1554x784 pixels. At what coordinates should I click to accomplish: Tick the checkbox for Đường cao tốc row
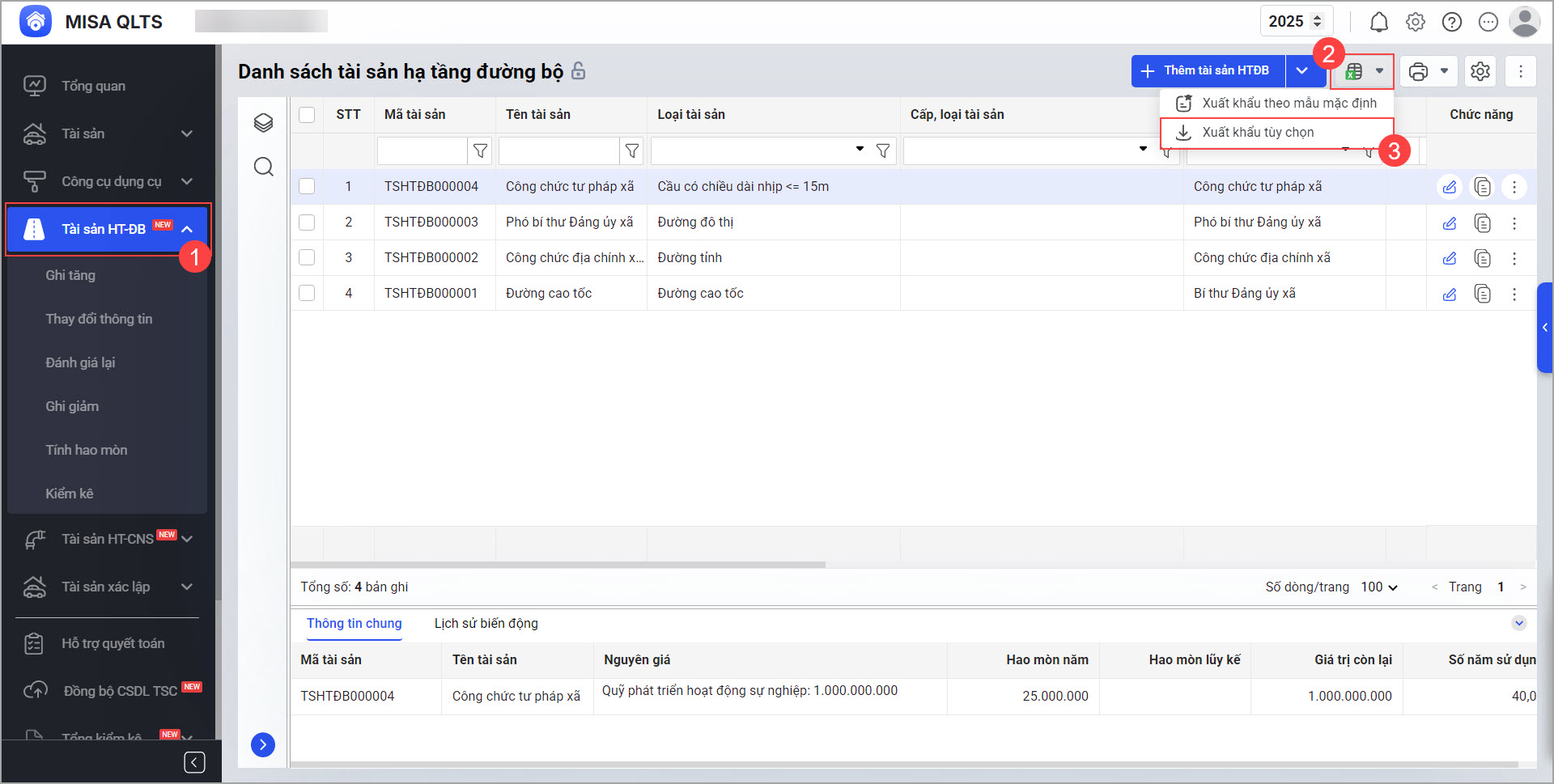point(307,294)
